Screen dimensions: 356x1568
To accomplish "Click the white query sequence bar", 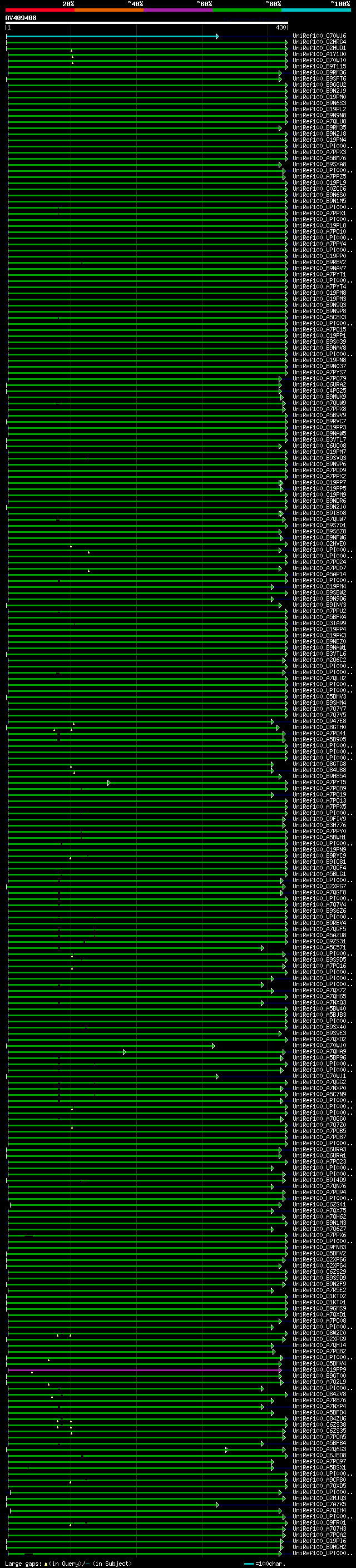I will (x=147, y=22).
